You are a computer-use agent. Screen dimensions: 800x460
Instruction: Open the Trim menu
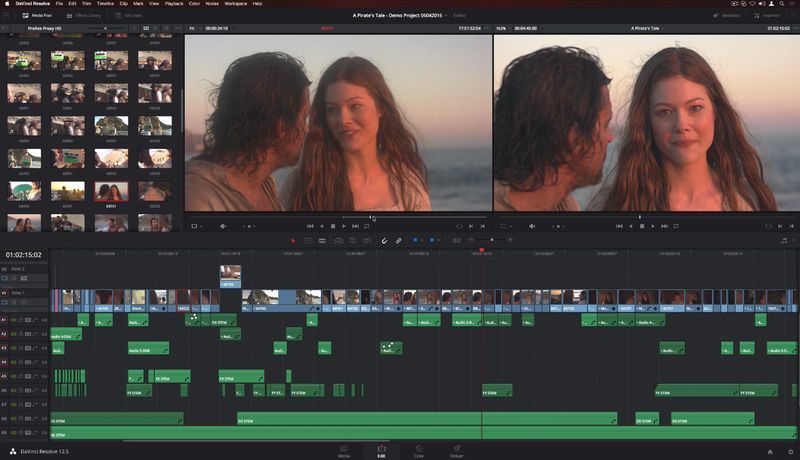coord(87,4)
